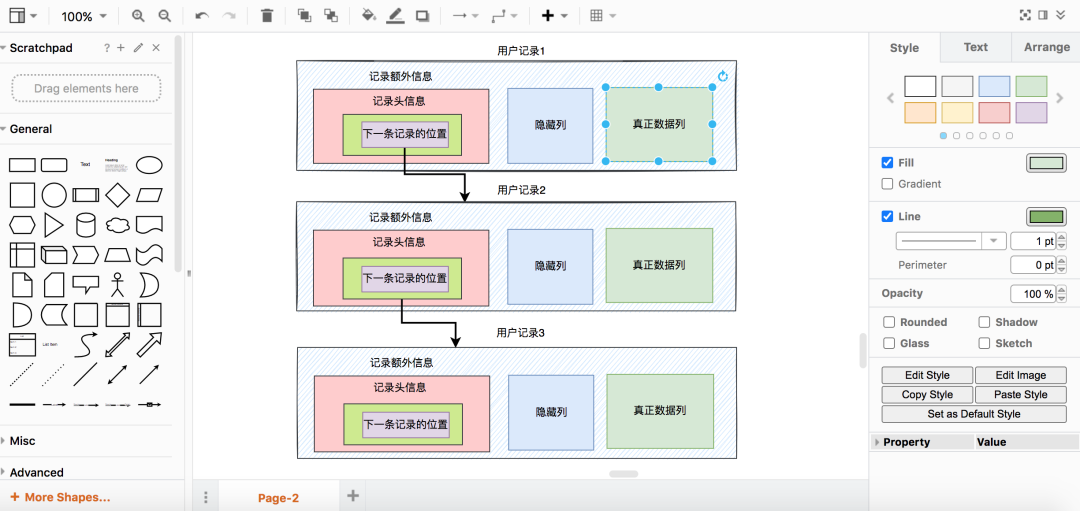This screenshot has width=1080, height=511.
Task: Expand the Property/Value table
Action: pos(878,442)
